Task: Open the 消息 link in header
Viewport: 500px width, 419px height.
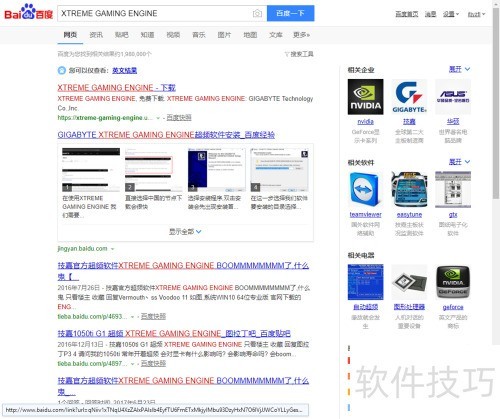Action: [x=430, y=14]
